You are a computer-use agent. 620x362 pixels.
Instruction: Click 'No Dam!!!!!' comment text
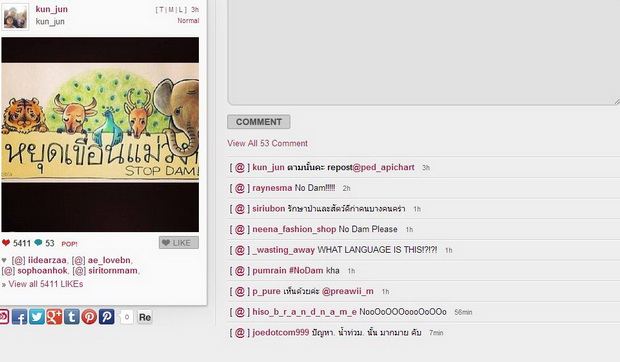315,188
